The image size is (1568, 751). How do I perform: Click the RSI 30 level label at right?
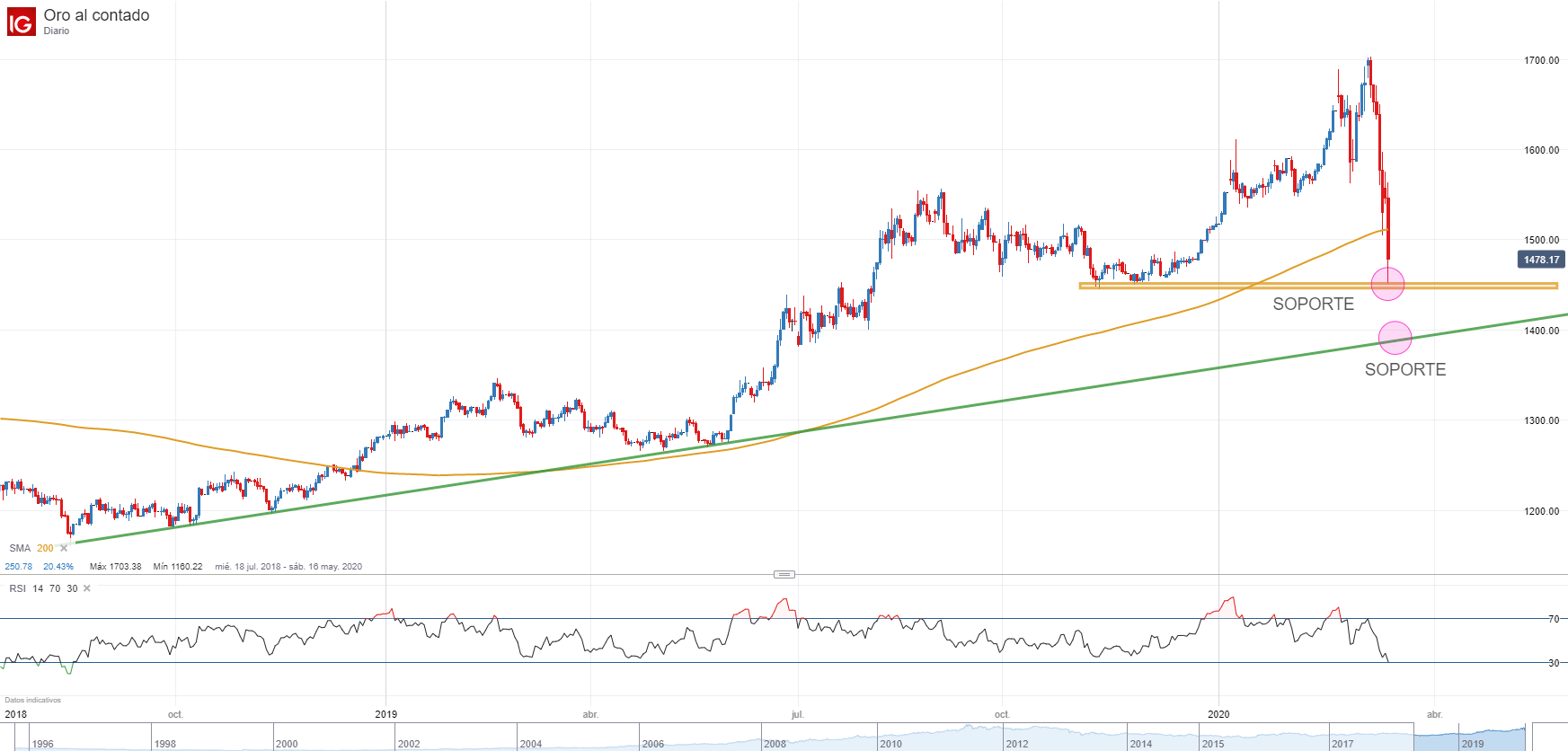1554,663
